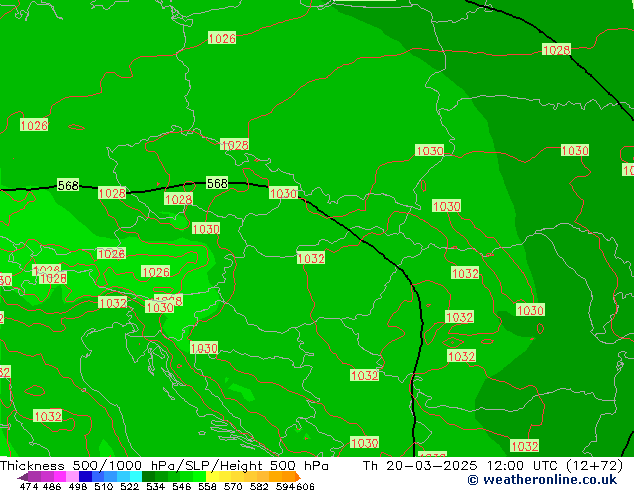Click the bright lime green legend swatch
Screen dimensions: 634x490
(199, 477)
